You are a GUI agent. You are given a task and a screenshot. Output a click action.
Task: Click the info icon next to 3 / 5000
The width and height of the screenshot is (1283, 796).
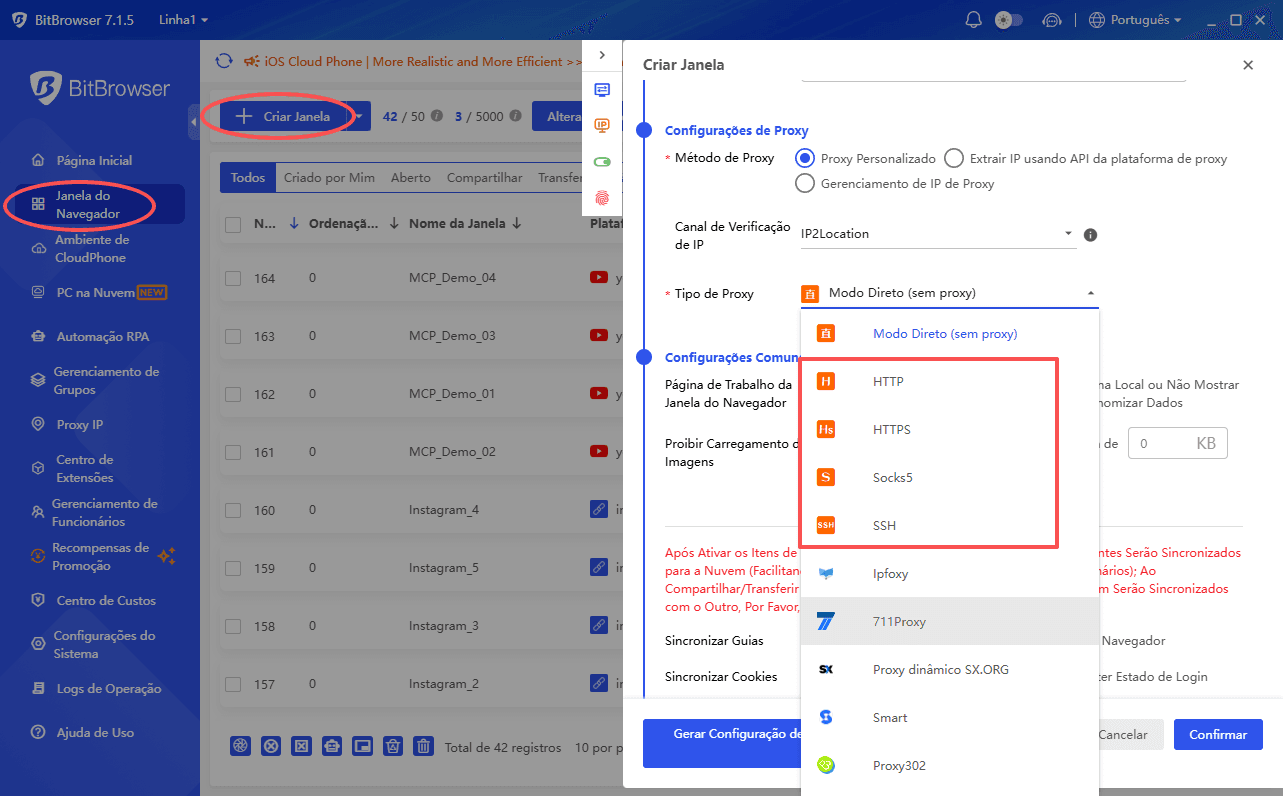[x=515, y=116]
